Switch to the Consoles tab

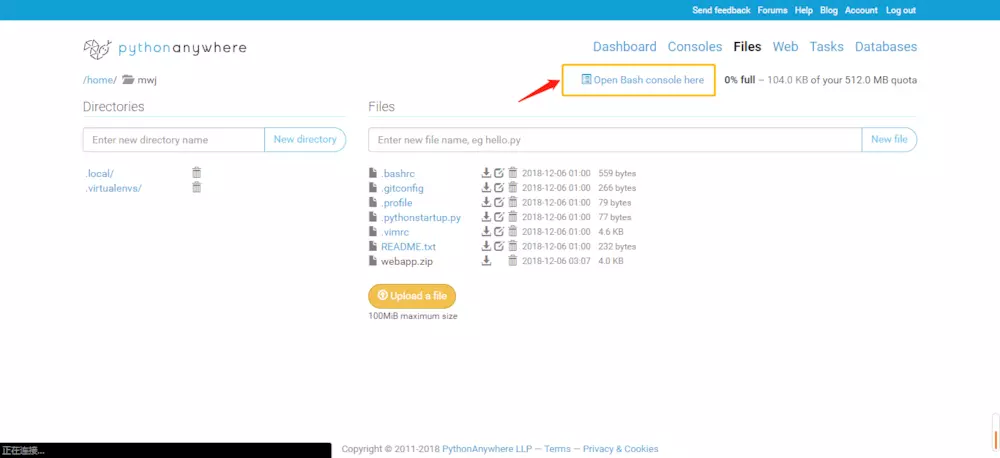(695, 47)
